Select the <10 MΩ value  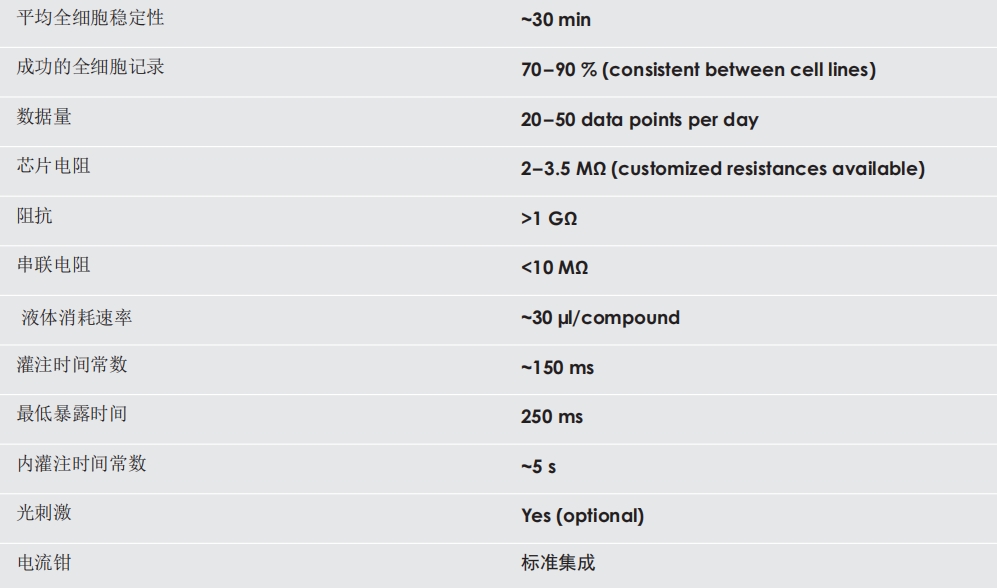[554, 268]
